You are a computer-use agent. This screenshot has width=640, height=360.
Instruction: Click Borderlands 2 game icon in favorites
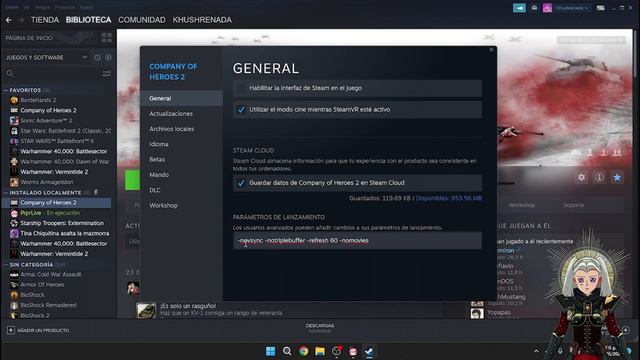coord(14,100)
